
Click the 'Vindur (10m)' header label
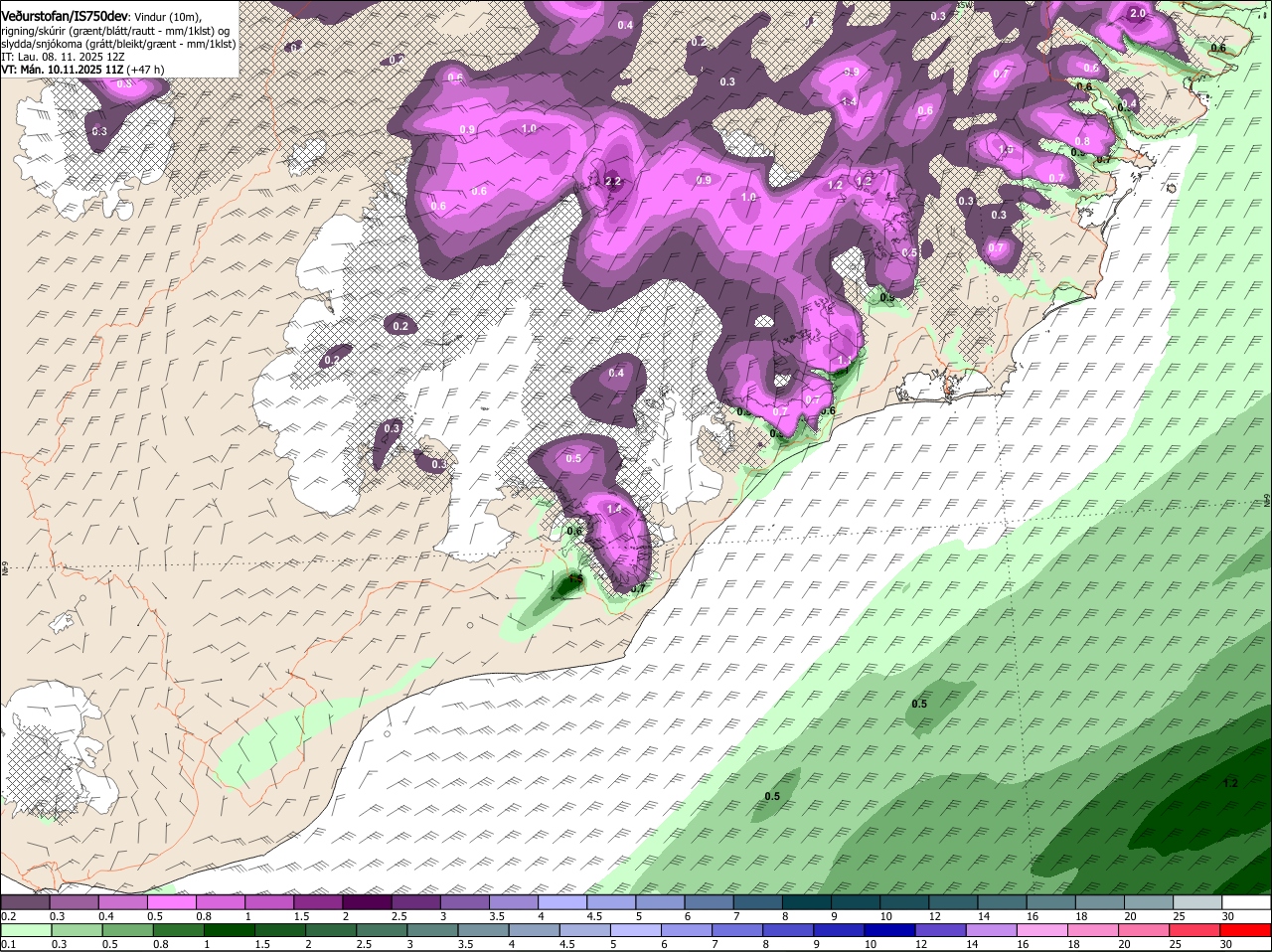click(167, 17)
